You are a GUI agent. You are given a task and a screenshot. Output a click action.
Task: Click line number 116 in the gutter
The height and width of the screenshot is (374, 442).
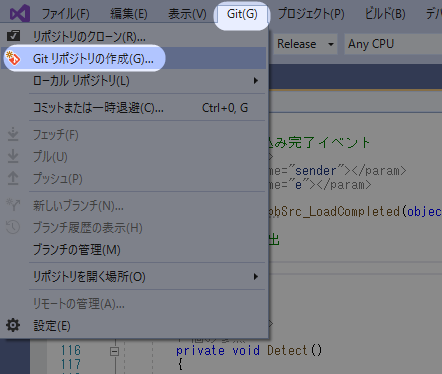point(71,350)
